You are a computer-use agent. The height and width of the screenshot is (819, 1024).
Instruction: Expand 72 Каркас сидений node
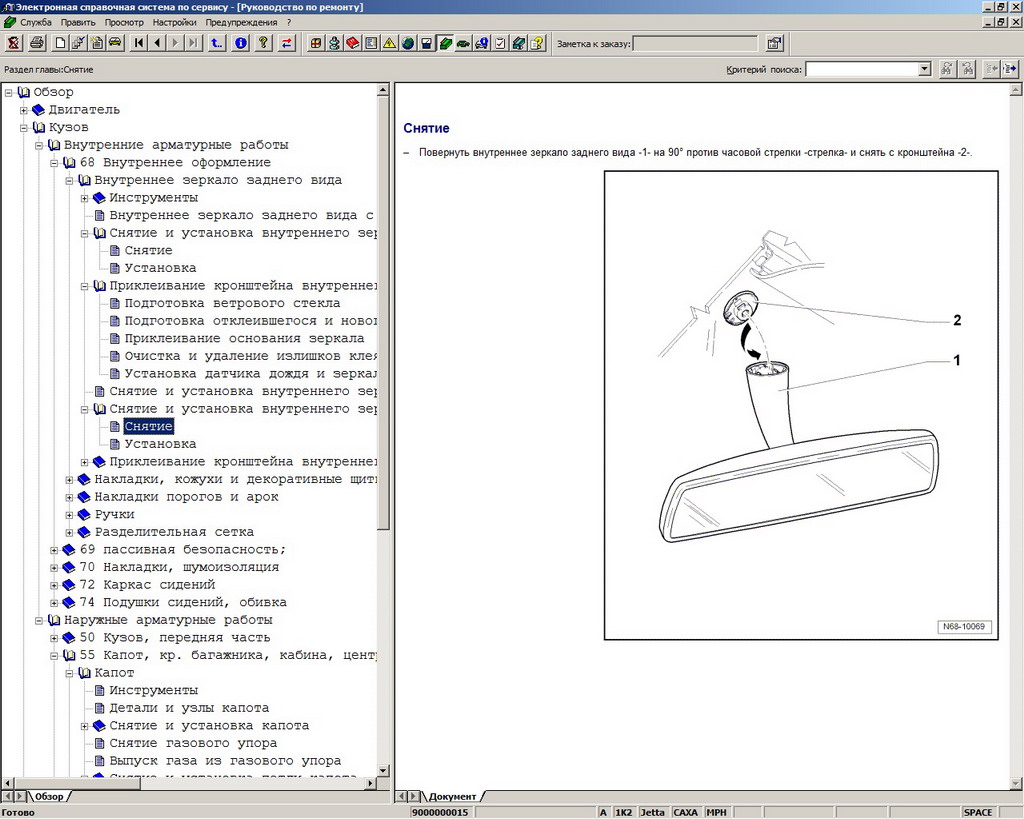(54, 585)
